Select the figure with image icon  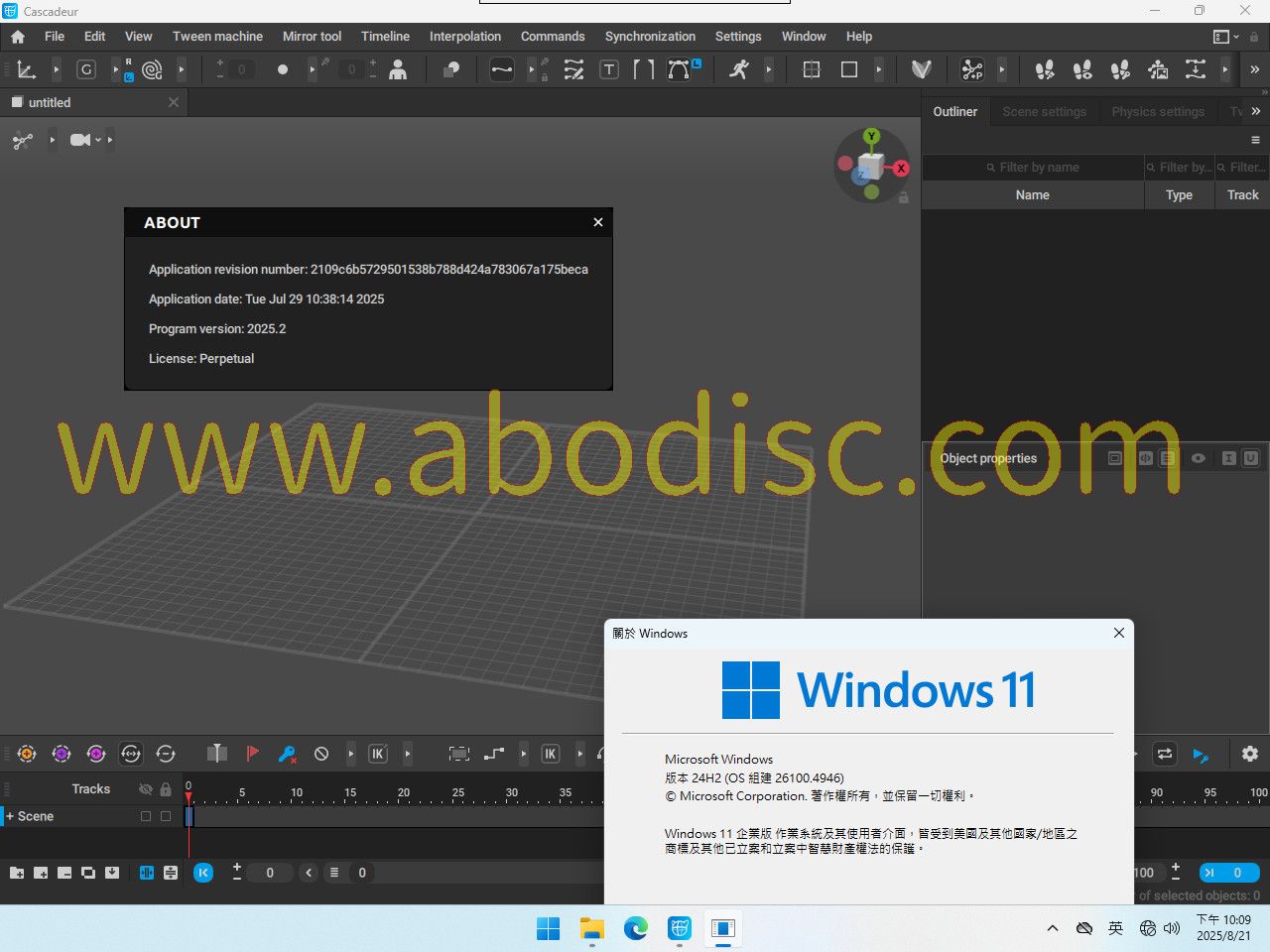[1158, 69]
